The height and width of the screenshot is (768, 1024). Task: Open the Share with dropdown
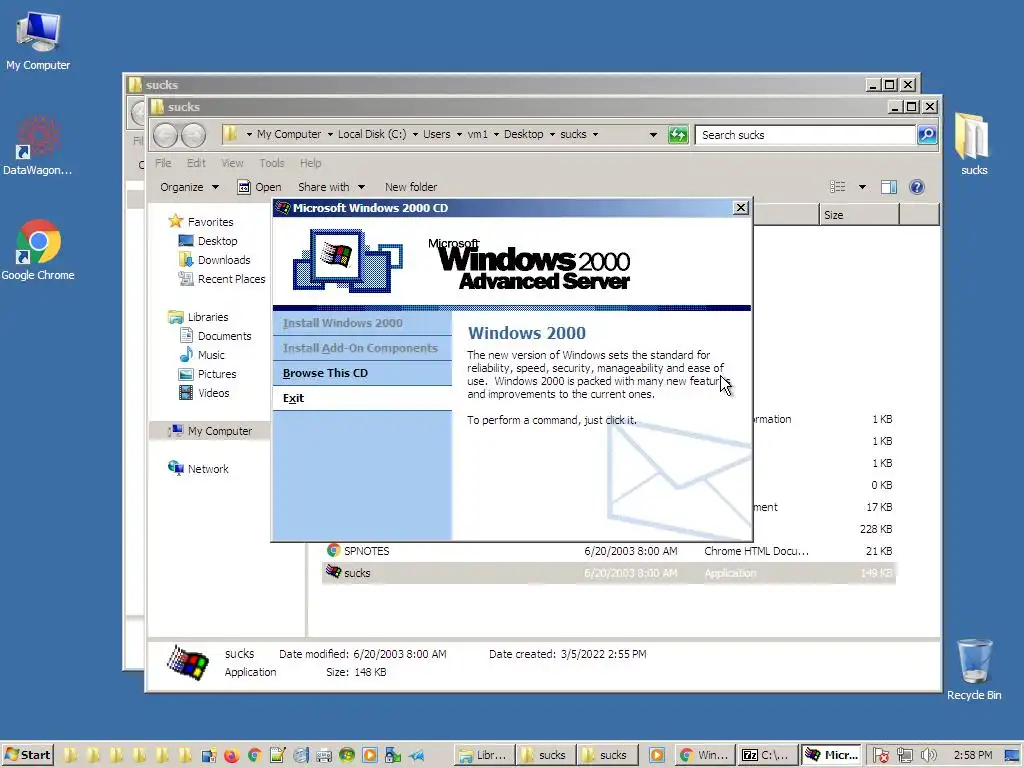(x=331, y=187)
